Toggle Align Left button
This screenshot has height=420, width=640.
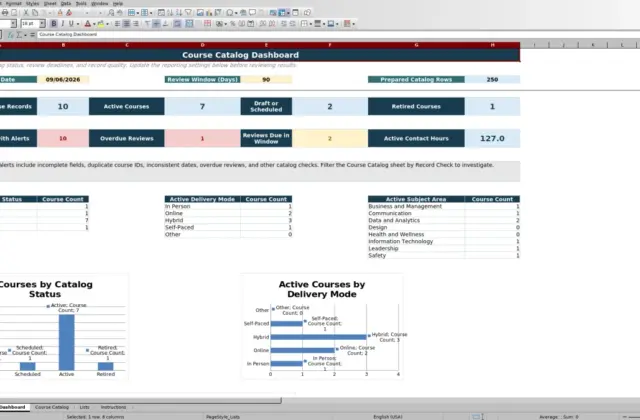click(x=117, y=24)
